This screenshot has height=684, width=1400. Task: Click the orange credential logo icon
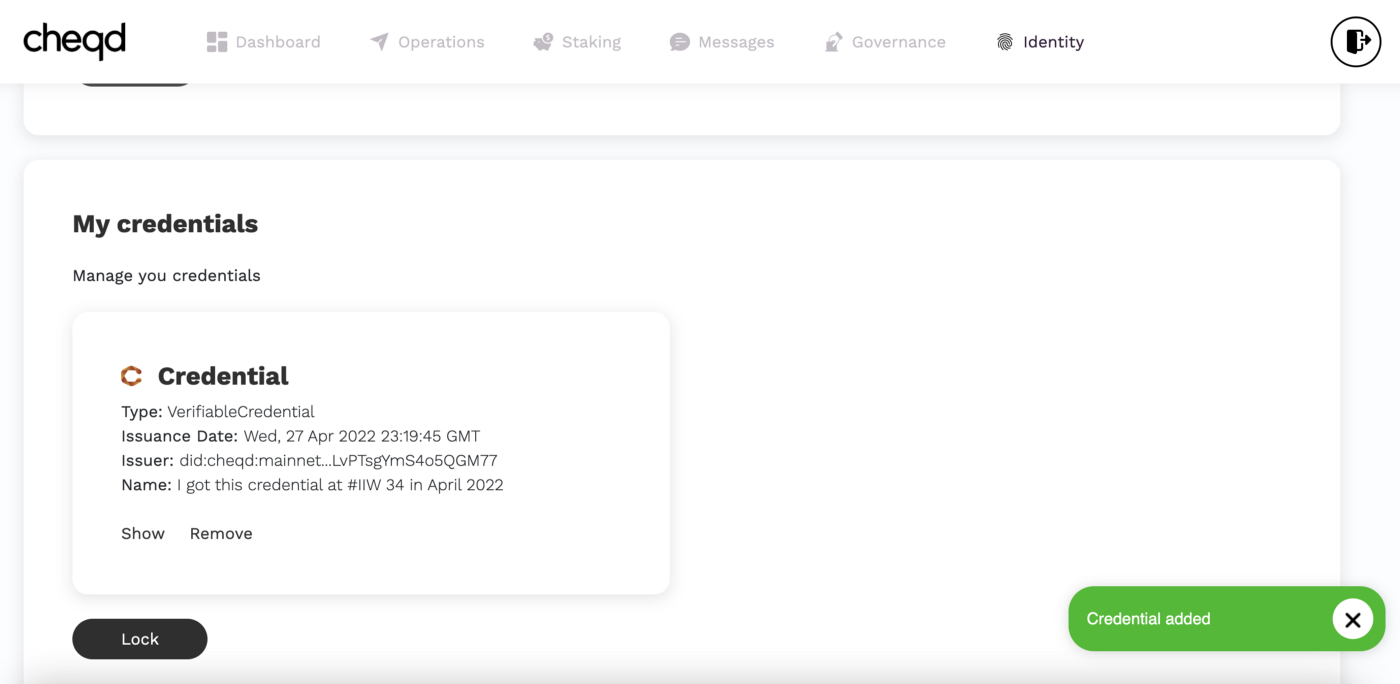pos(132,376)
